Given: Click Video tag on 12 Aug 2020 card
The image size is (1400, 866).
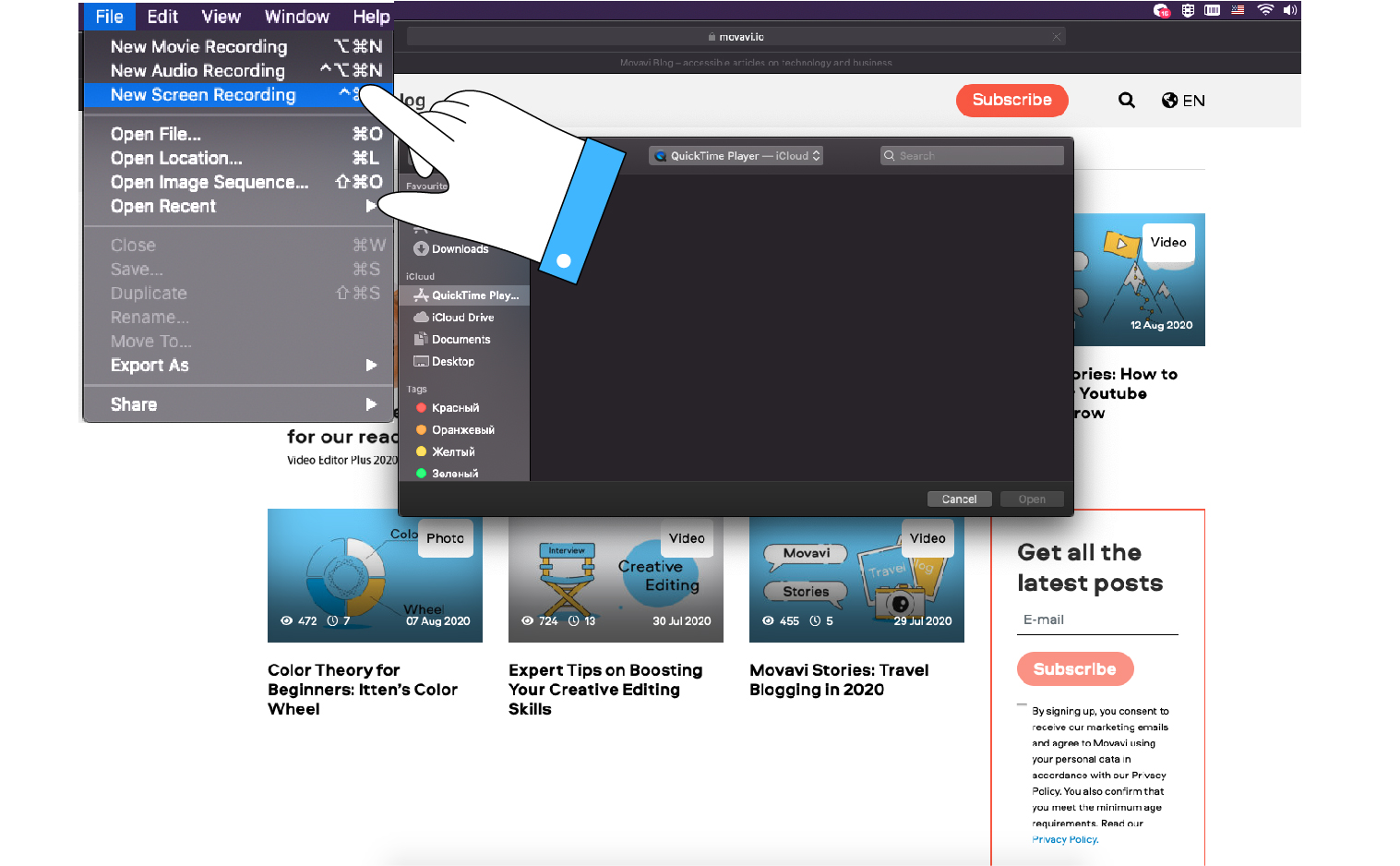Looking at the screenshot, I should pos(1168,243).
